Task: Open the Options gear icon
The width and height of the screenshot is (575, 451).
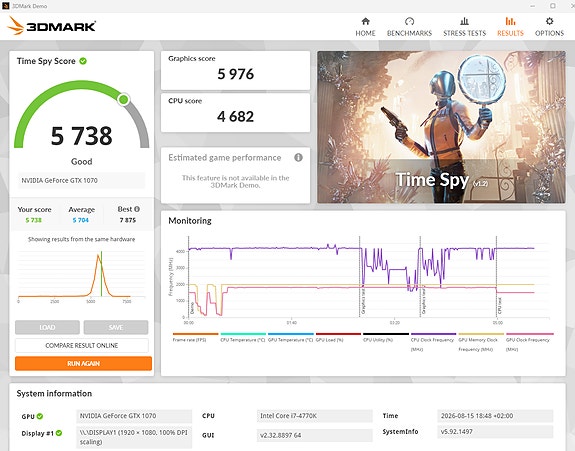Action: coord(549,21)
